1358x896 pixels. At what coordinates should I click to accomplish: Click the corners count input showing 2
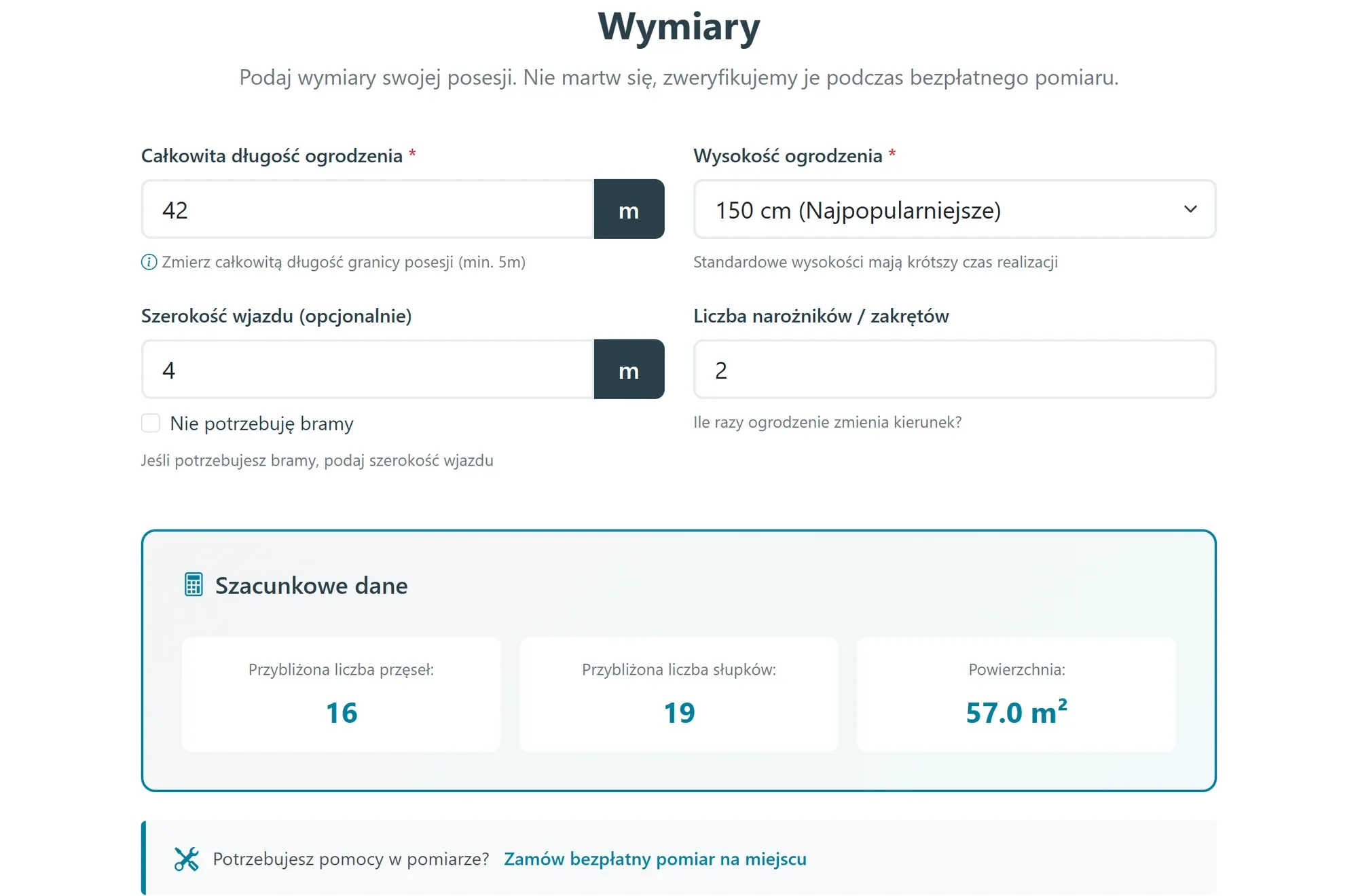click(x=955, y=369)
